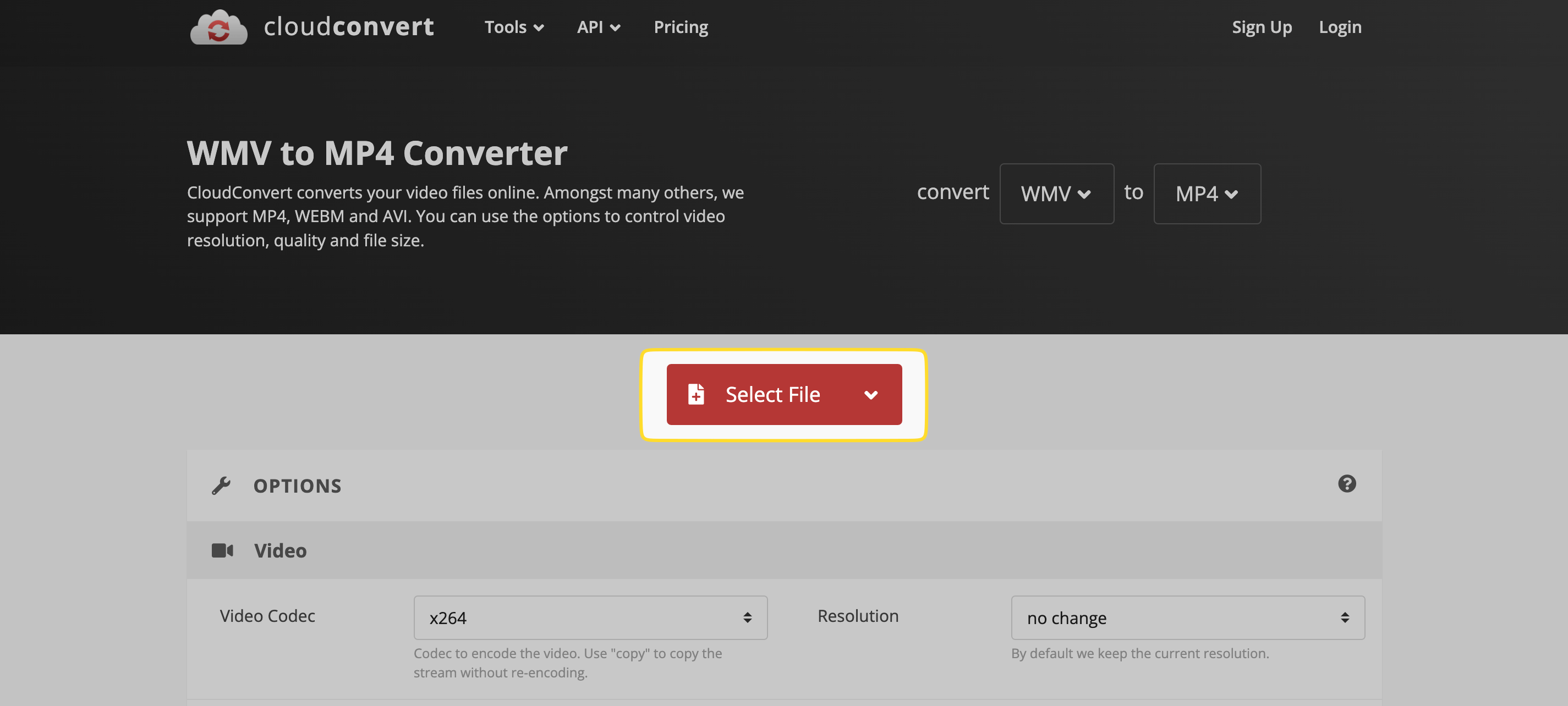Click the Video Codec label
The width and height of the screenshot is (1568, 706).
267,615
